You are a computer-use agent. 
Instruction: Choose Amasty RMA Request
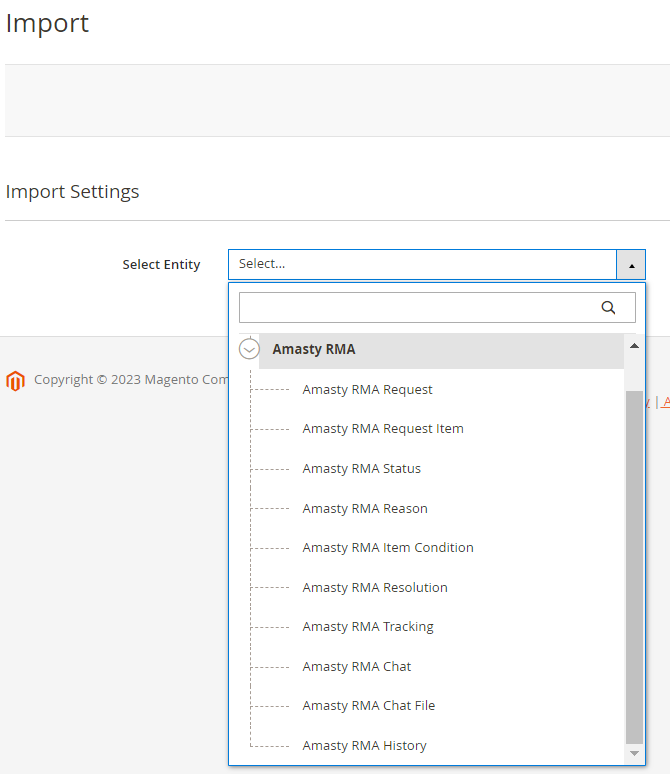[x=367, y=390]
